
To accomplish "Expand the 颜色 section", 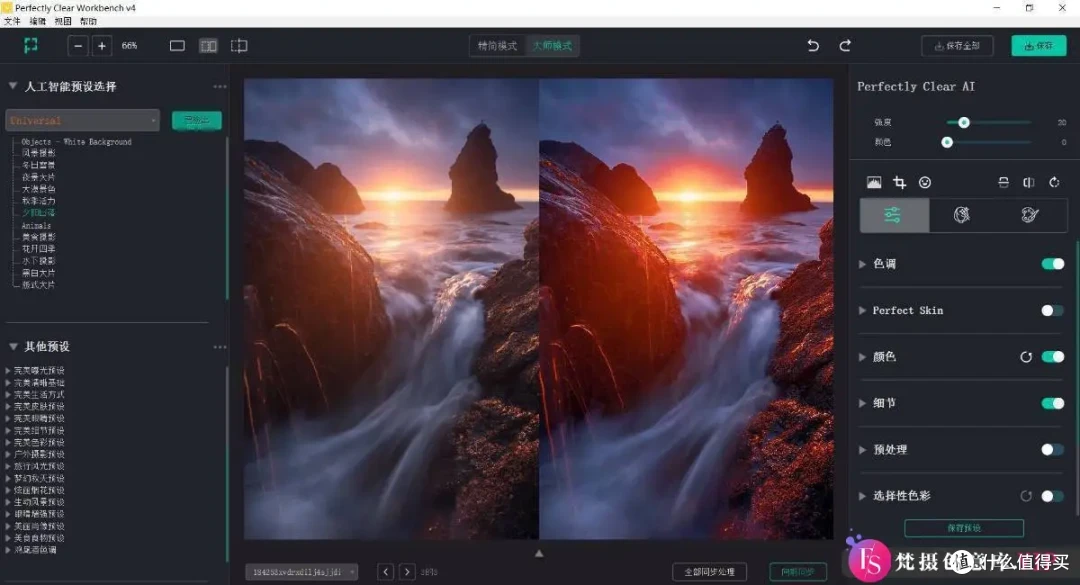I will pyautogui.click(x=862, y=357).
